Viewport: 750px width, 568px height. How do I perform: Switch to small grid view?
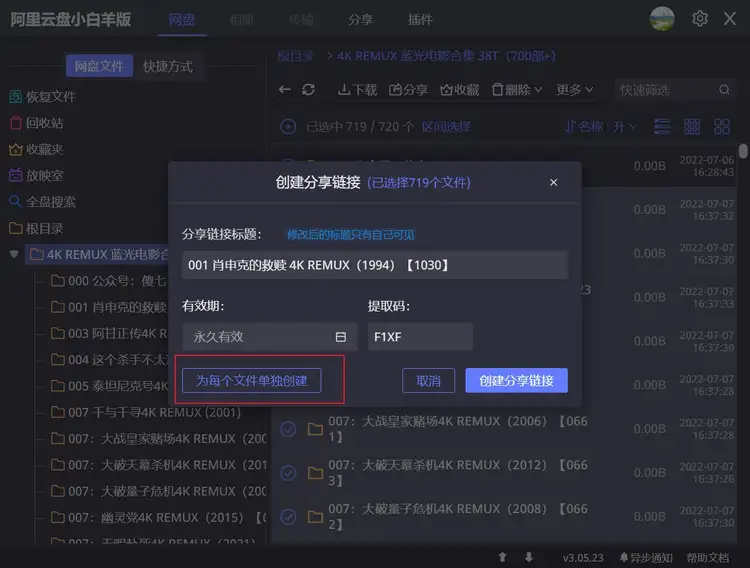(692, 127)
